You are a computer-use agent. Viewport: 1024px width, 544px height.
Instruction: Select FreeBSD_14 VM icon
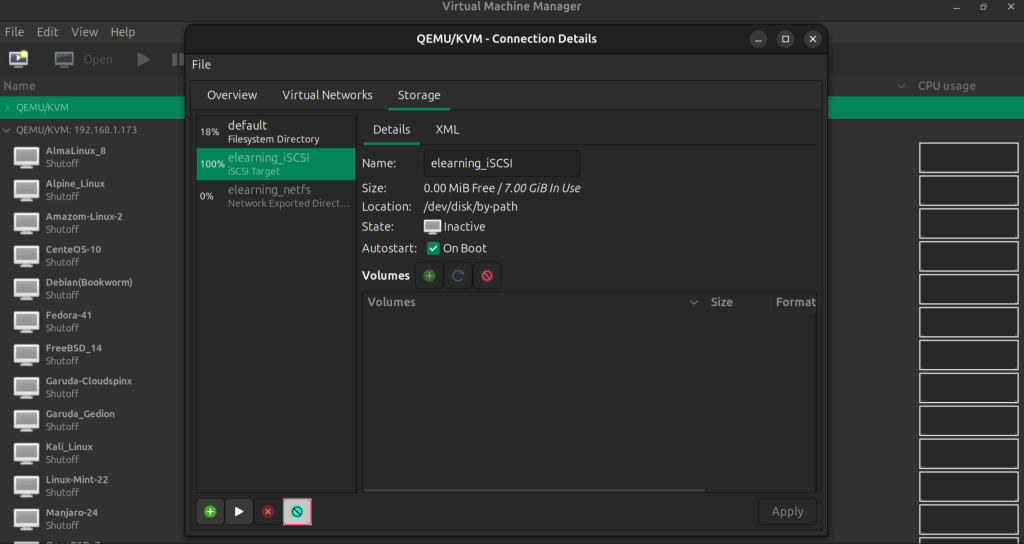tap(27, 355)
